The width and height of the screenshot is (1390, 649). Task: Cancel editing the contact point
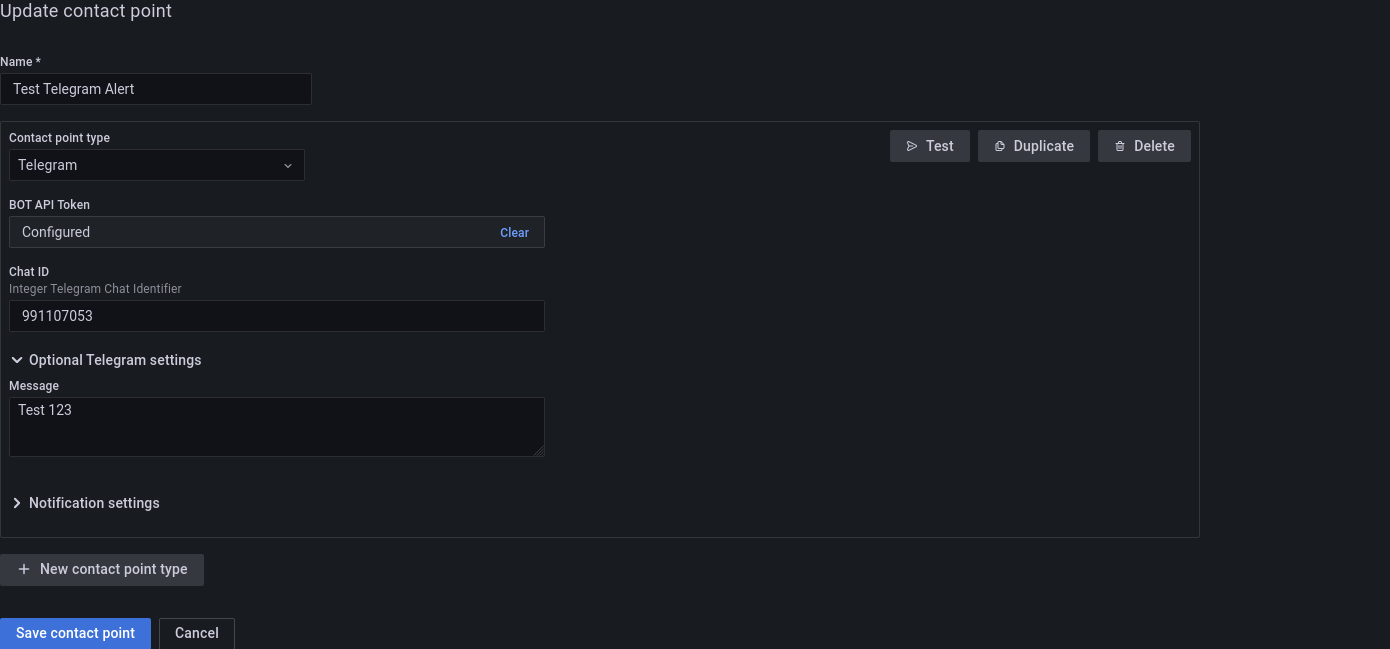pos(197,633)
